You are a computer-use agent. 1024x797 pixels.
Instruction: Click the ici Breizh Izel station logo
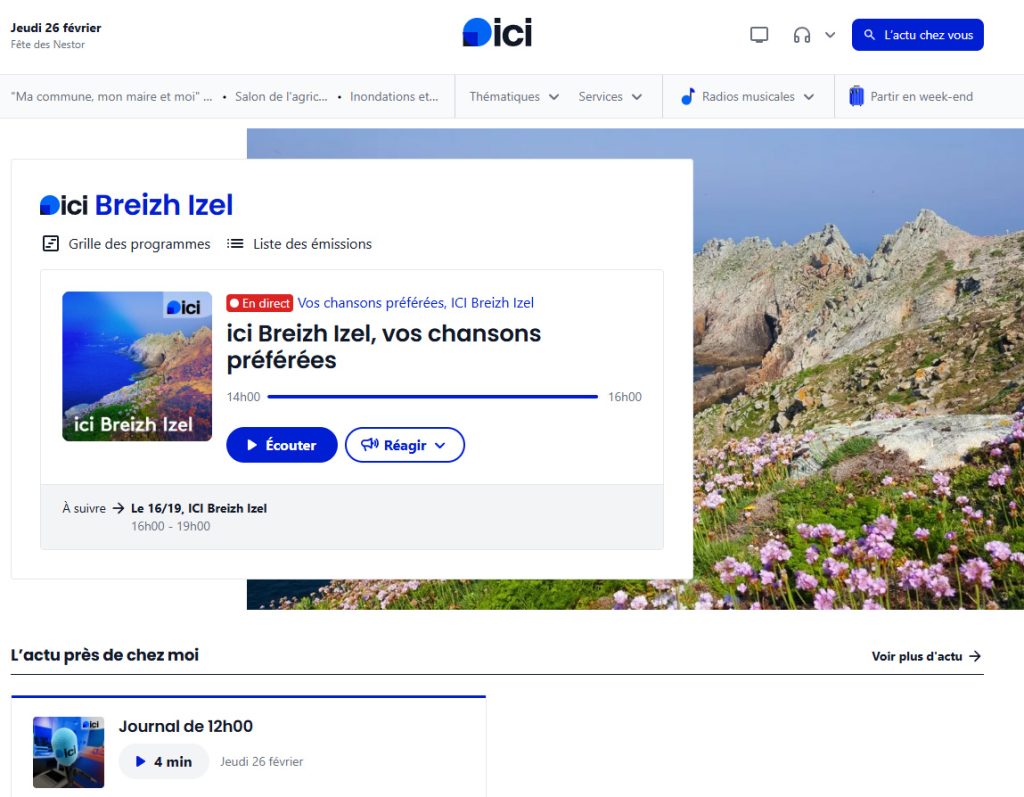pyautogui.click(x=136, y=205)
